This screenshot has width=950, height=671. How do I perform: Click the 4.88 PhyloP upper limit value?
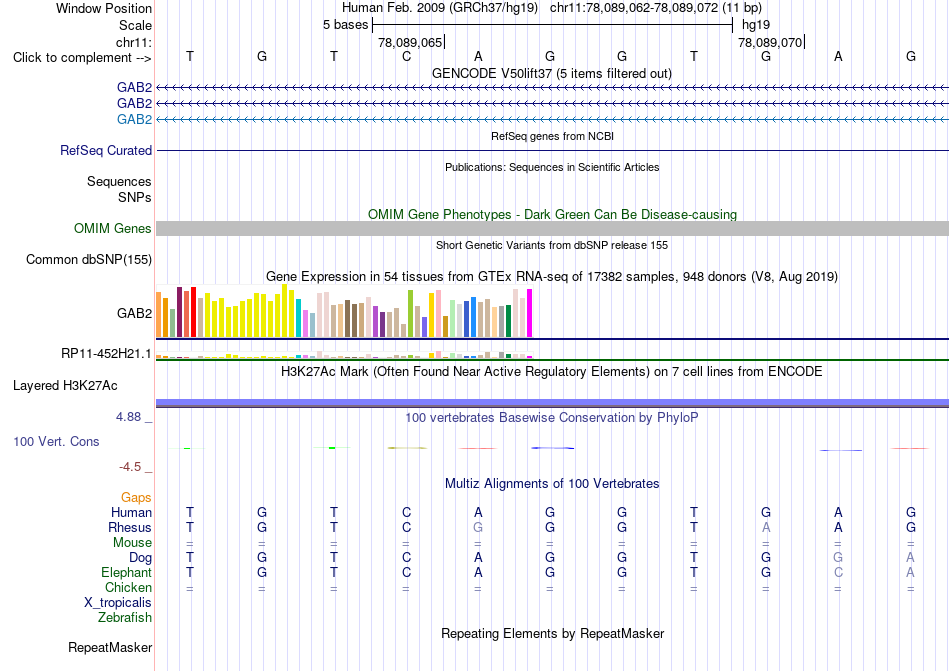click(x=128, y=417)
